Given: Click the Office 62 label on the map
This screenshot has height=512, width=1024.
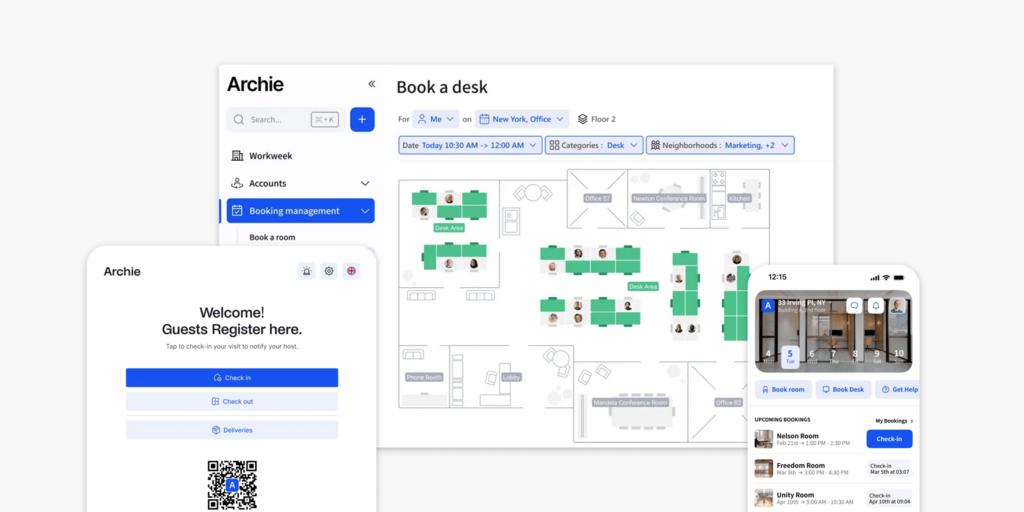Looking at the screenshot, I should (728, 403).
